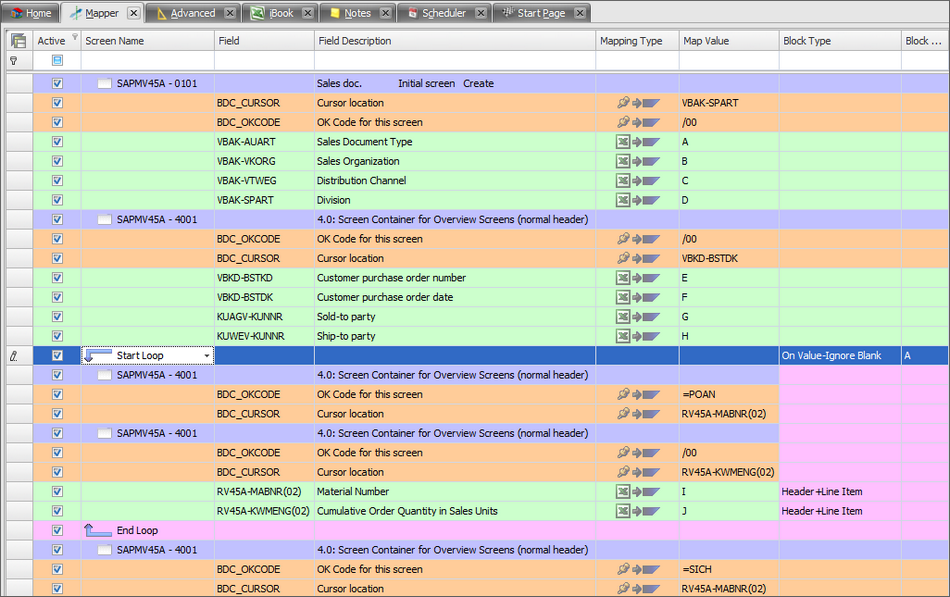Click the mapping icon for Material Number row

623,492
